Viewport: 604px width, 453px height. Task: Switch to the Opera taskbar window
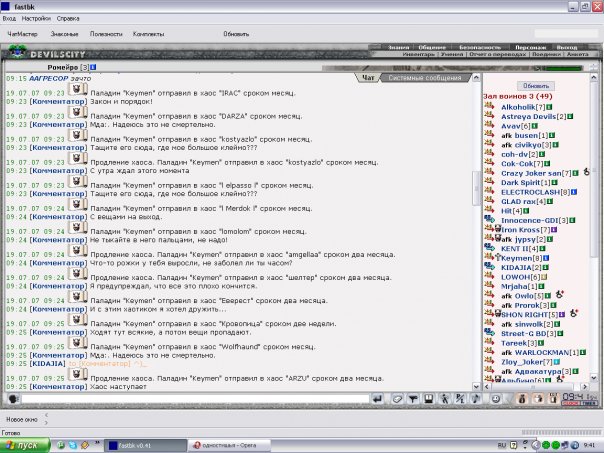click(x=229, y=445)
